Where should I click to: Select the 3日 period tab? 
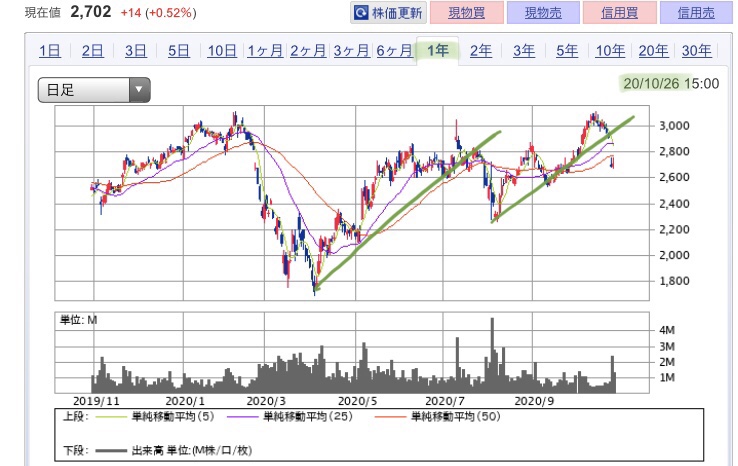click(x=136, y=50)
